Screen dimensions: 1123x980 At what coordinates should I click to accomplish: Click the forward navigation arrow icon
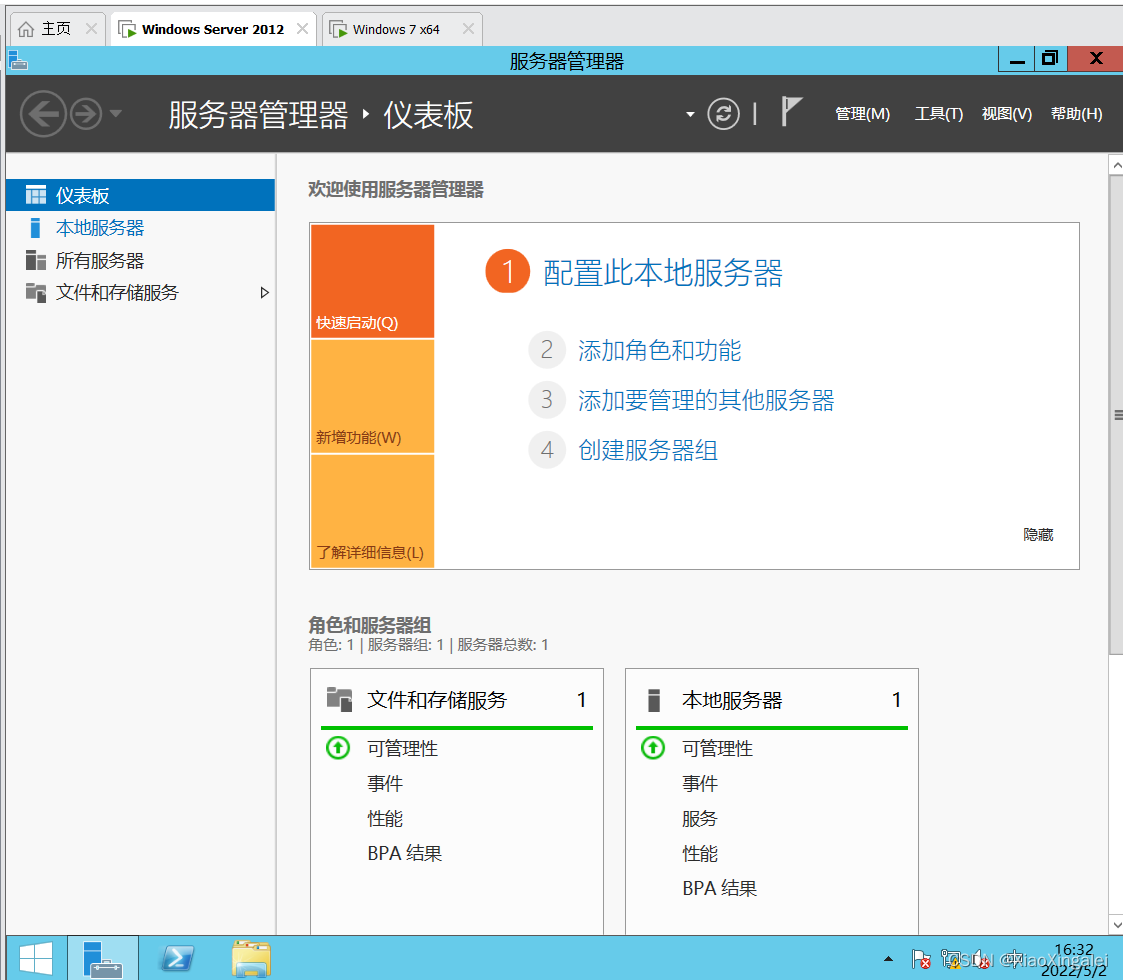pos(86,114)
